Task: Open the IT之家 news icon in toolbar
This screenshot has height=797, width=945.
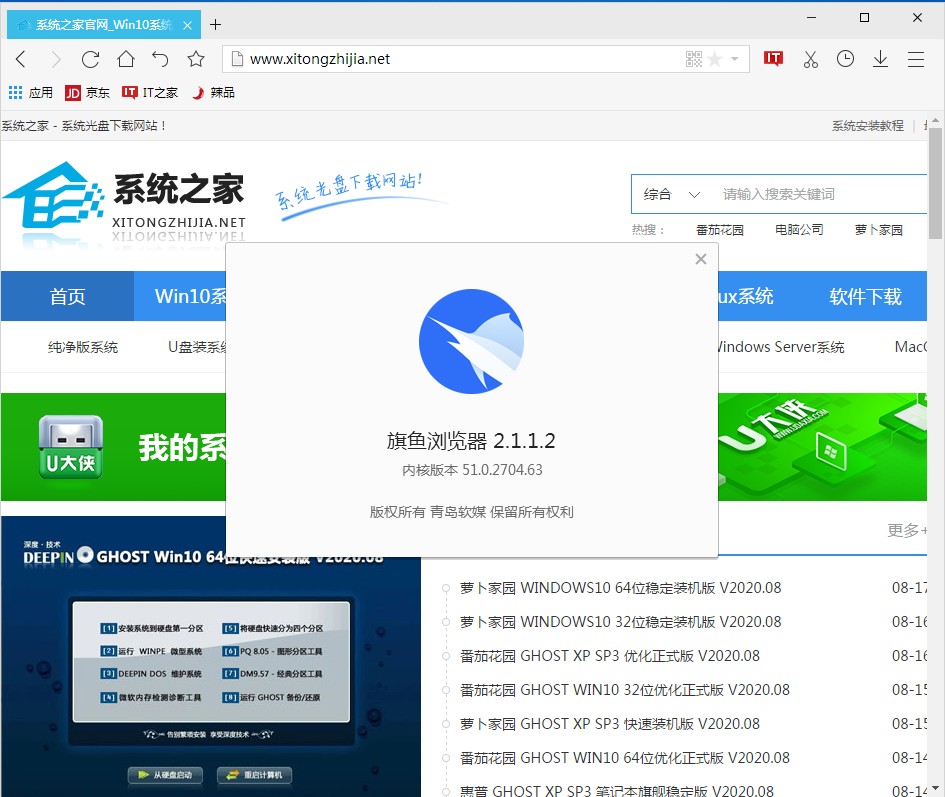Action: tap(773, 59)
